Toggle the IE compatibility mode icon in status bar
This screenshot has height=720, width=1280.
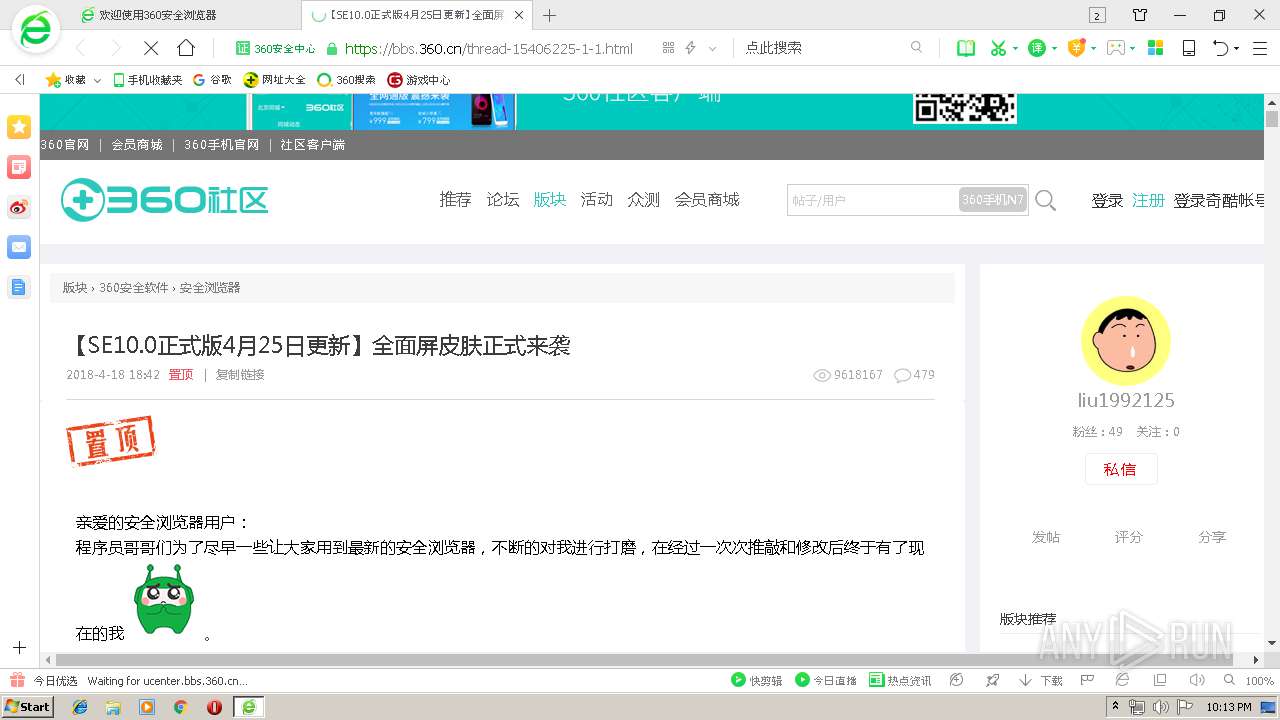point(1122,680)
